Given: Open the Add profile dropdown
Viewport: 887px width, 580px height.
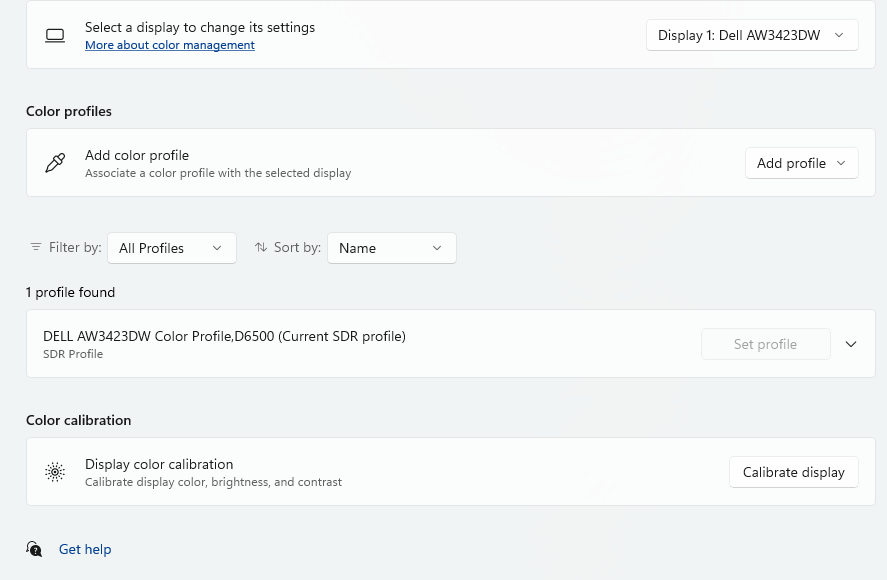Looking at the screenshot, I should (x=802, y=163).
